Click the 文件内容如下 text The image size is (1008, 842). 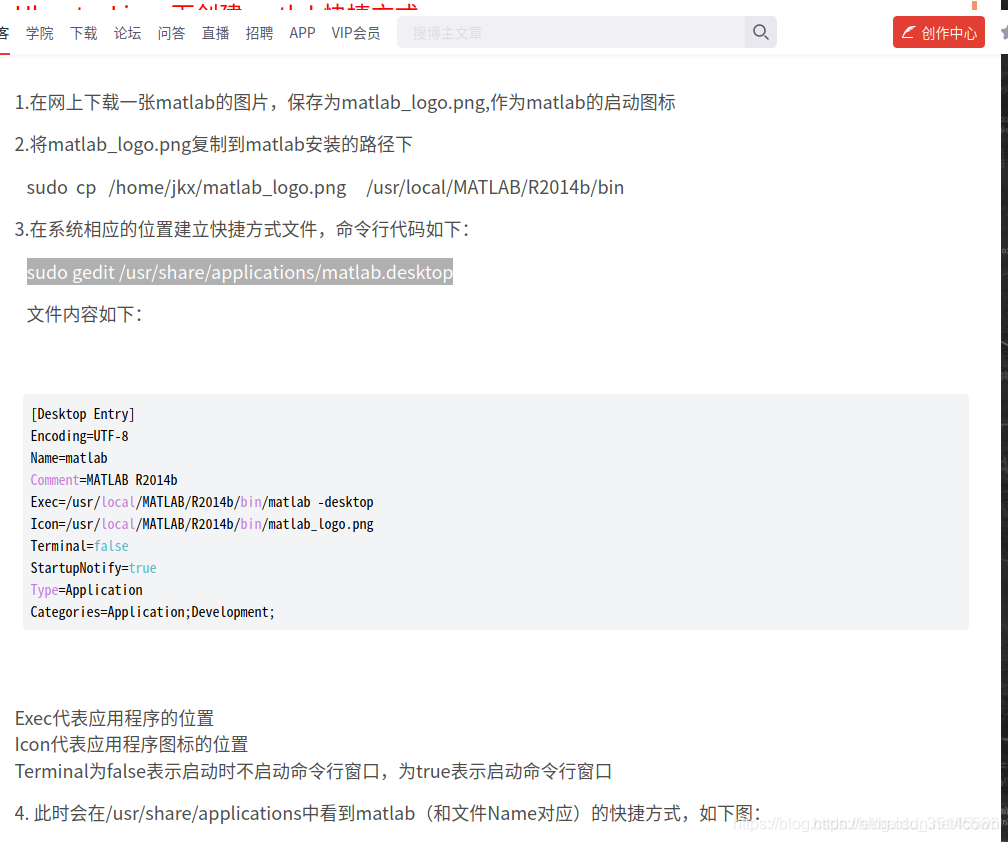pyautogui.click(x=84, y=314)
